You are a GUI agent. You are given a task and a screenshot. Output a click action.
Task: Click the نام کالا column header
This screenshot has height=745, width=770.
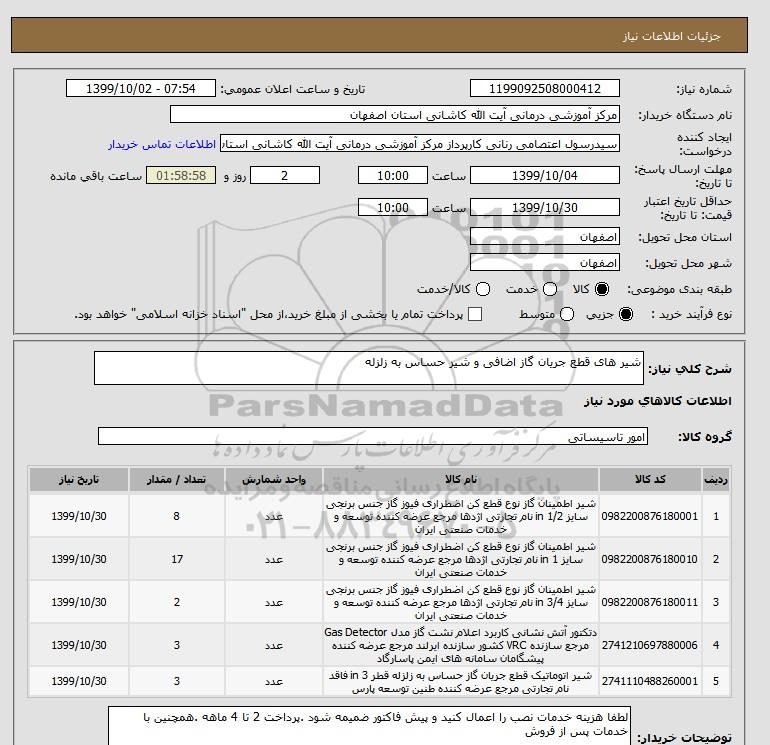pyautogui.click(x=461, y=479)
